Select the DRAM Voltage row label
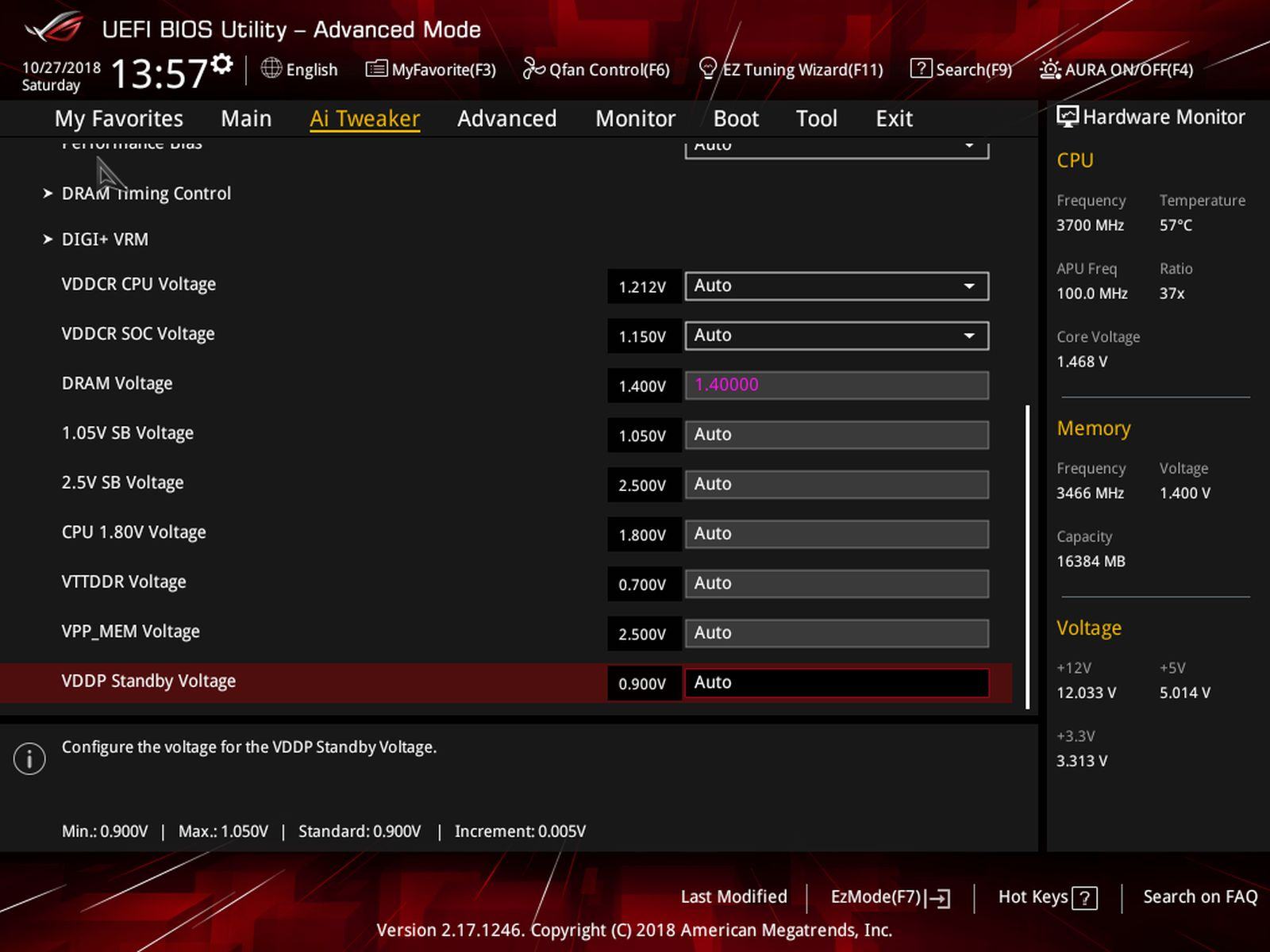 click(117, 383)
